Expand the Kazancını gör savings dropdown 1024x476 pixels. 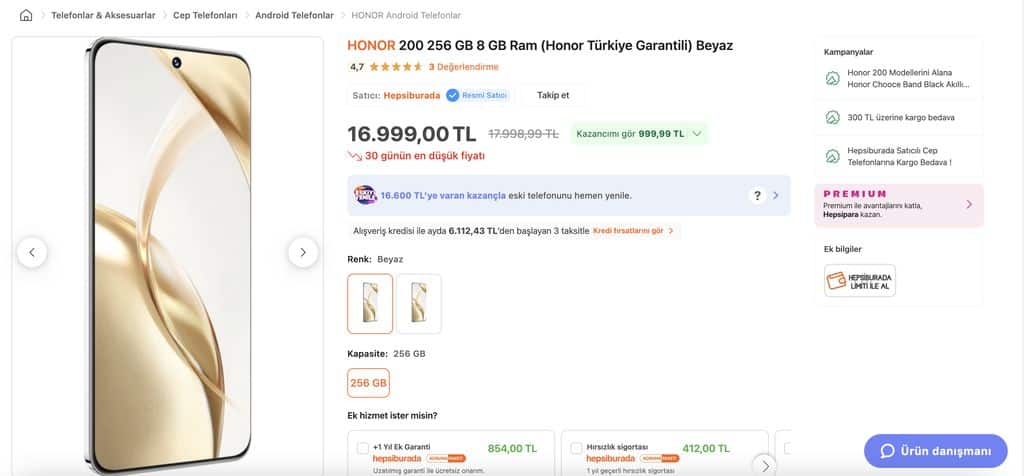click(697, 133)
